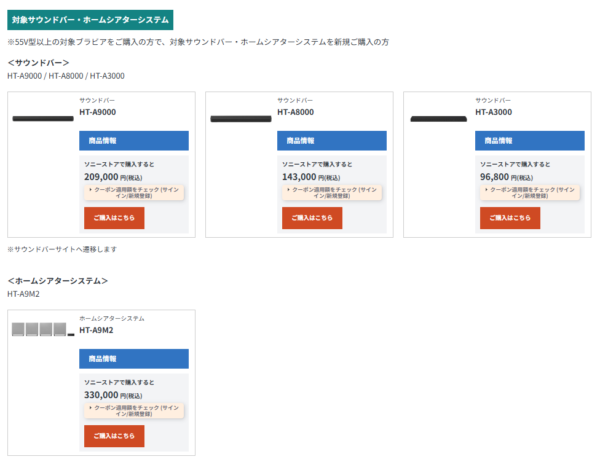This screenshot has height=462, width=600.
Task: Click the HT-A9000 soundbar product image
Action: 43,118
